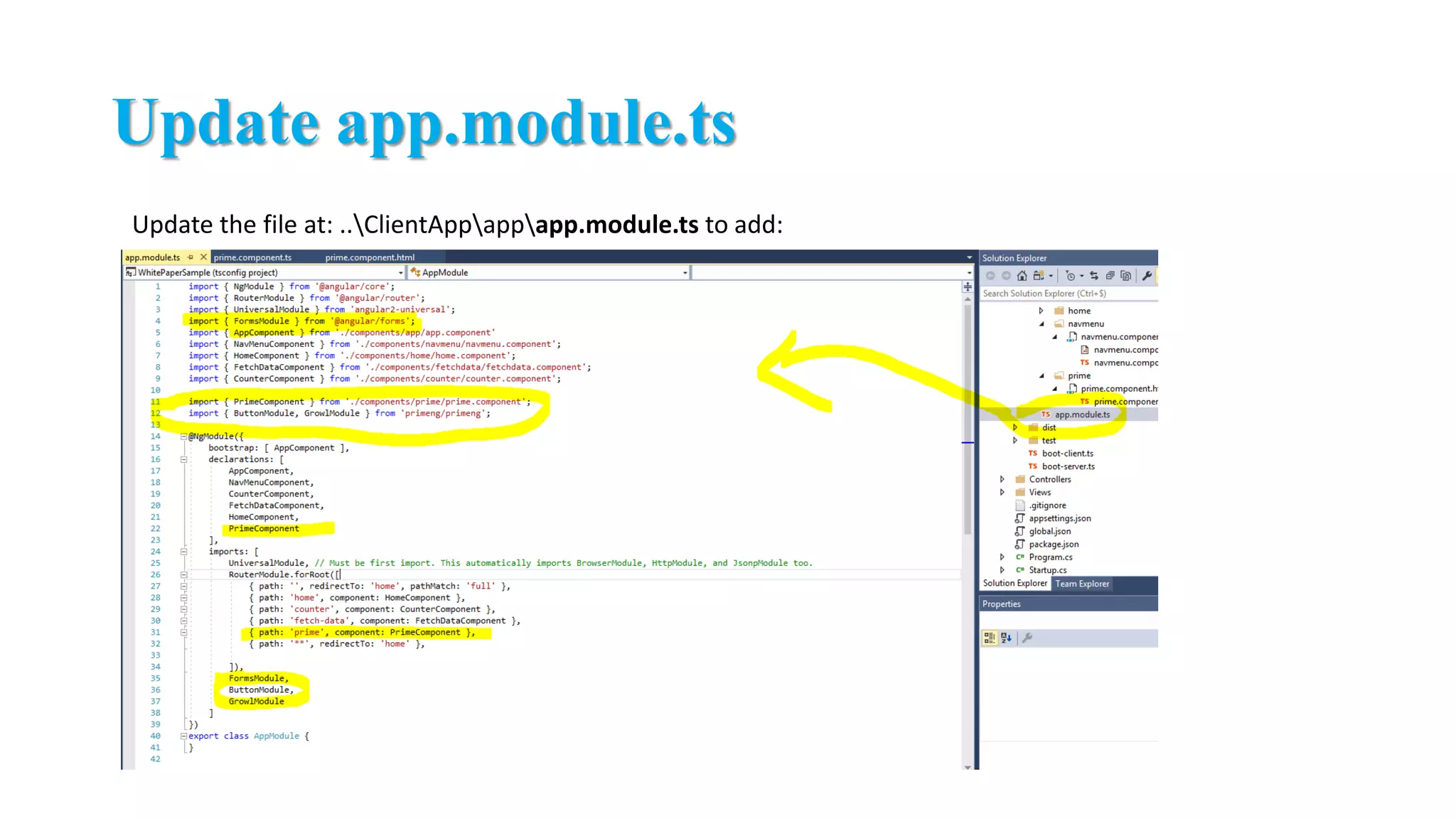Expand the test folder

tap(1015, 441)
